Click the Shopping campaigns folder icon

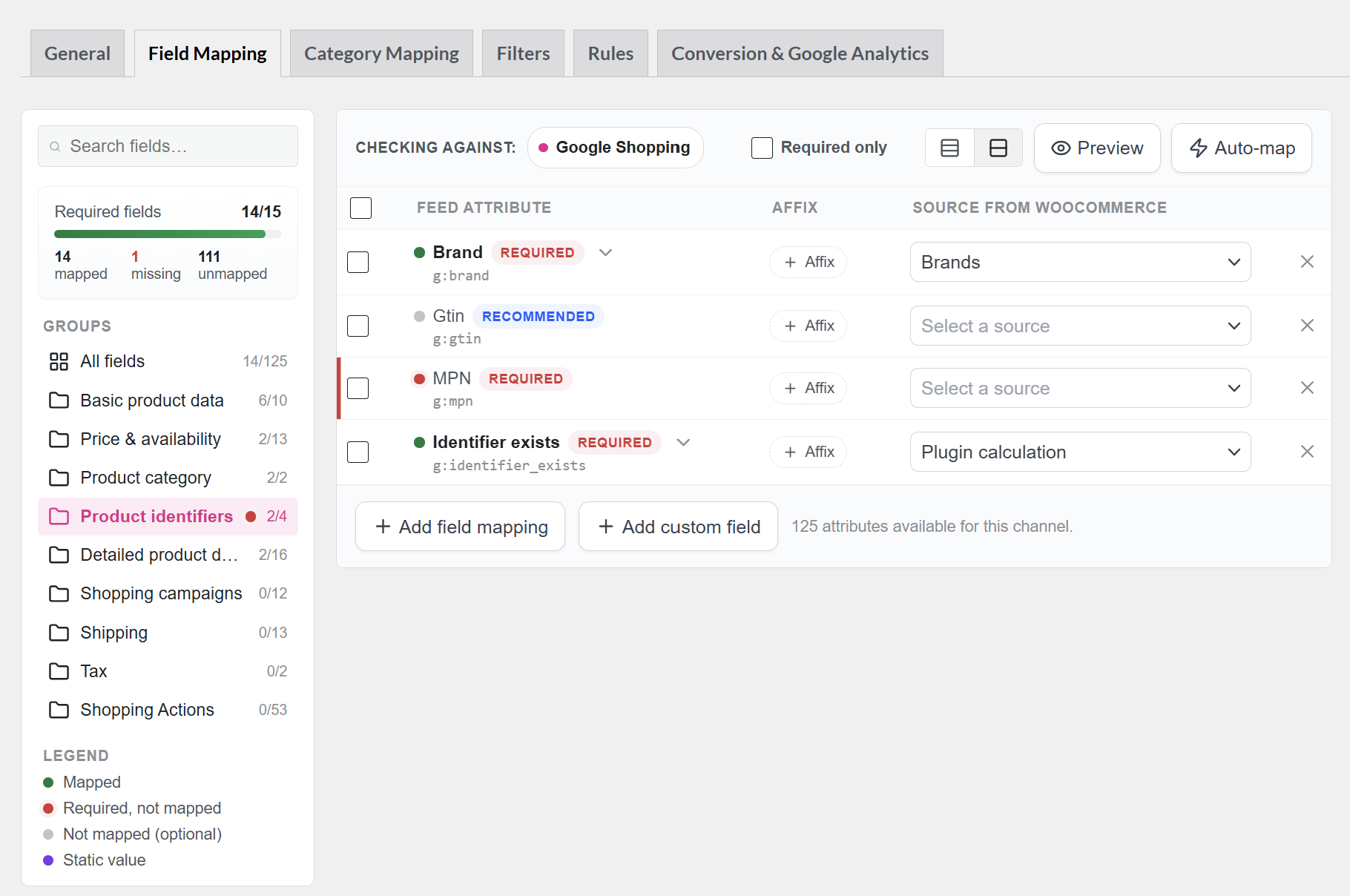coord(59,593)
